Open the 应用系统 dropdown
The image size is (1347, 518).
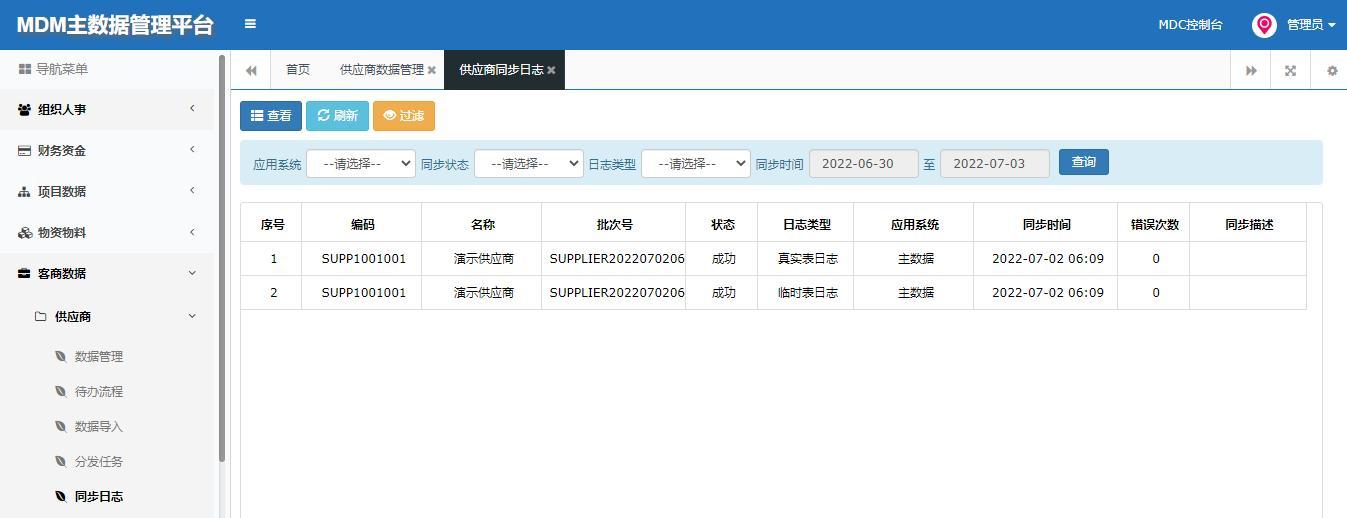click(361, 164)
